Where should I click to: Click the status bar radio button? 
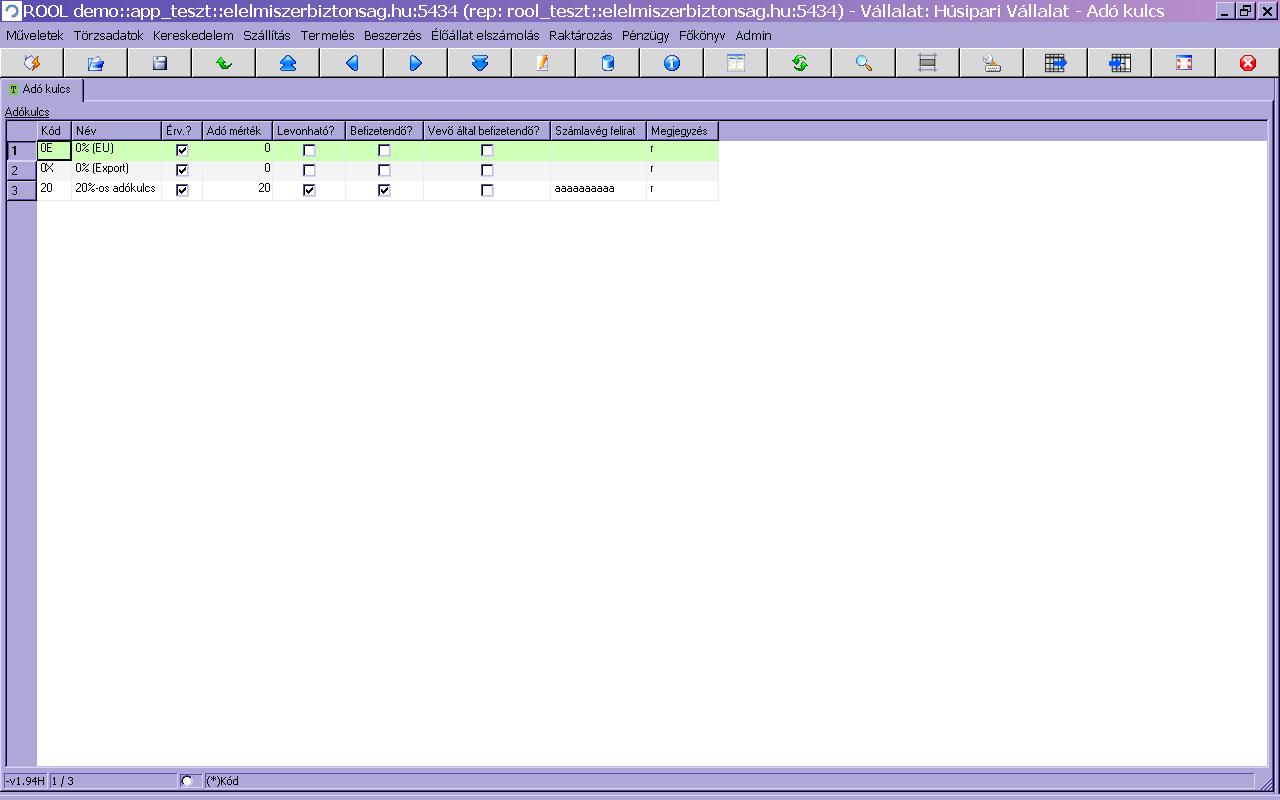(186, 781)
